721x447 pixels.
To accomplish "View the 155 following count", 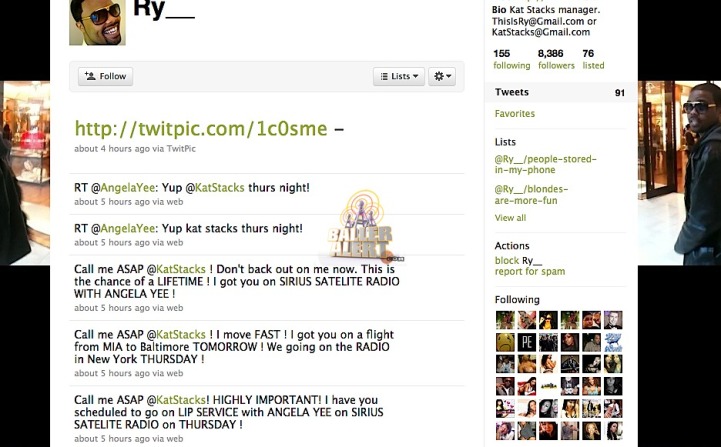I will (x=511, y=59).
